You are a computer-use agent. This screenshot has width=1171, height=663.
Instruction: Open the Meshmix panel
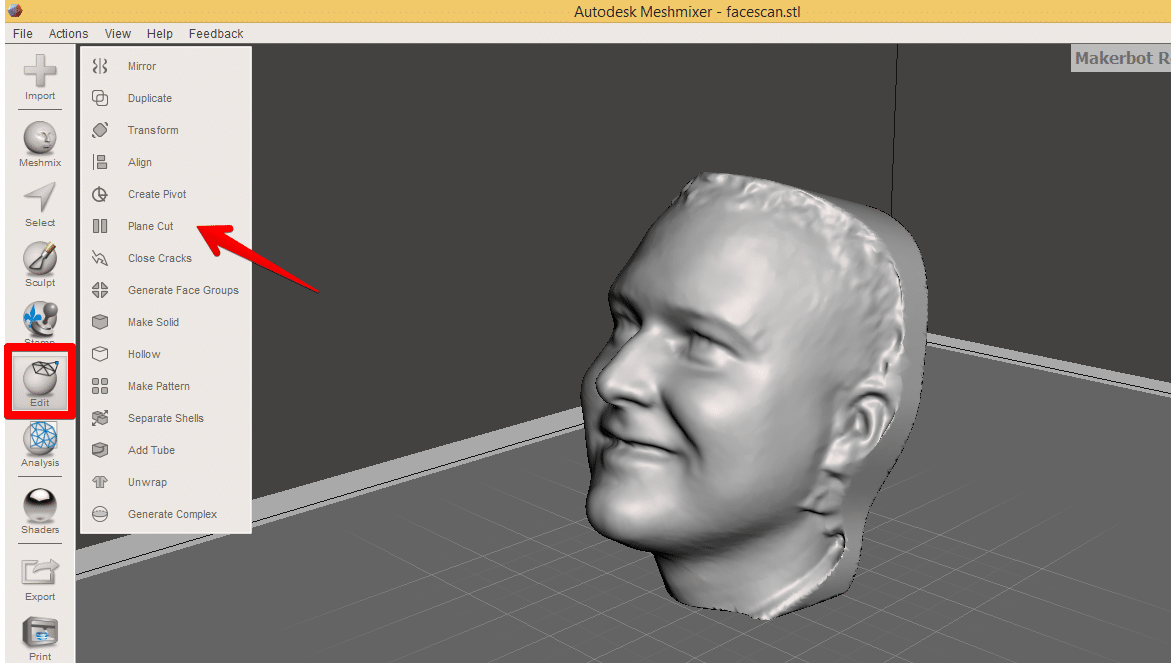pos(40,144)
